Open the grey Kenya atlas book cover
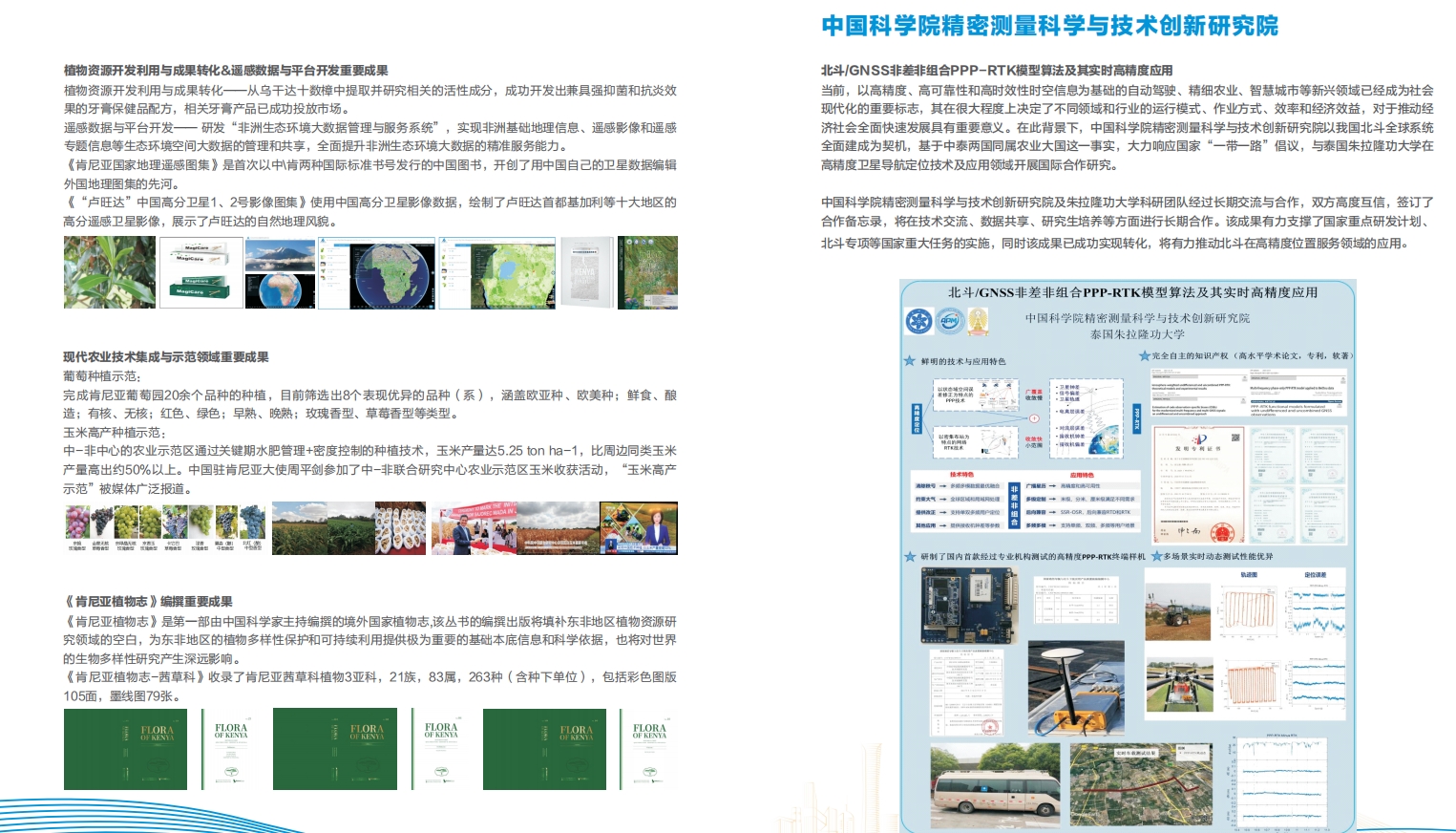Screen dimensions: 1456x833 pyautogui.click(x=586, y=272)
